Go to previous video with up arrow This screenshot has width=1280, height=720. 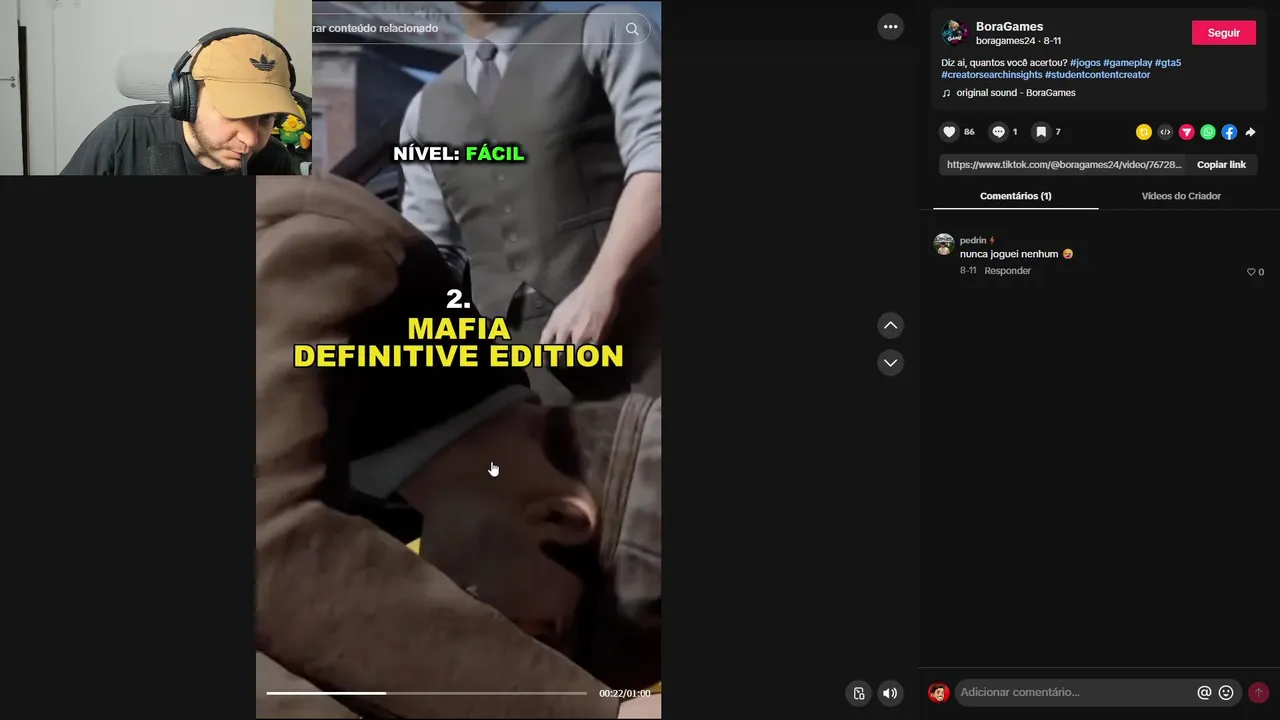click(890, 325)
